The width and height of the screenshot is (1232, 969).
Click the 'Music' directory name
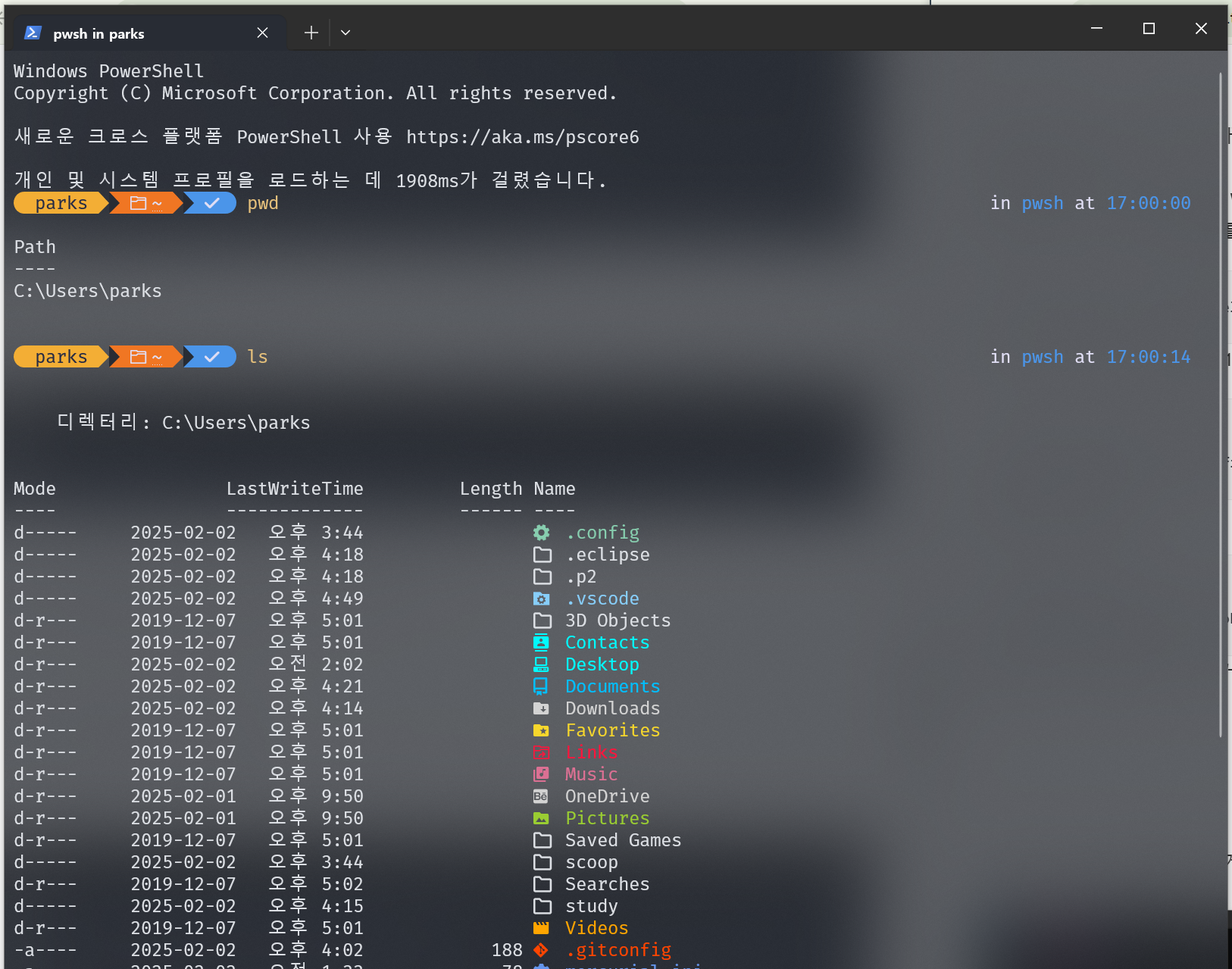(592, 774)
